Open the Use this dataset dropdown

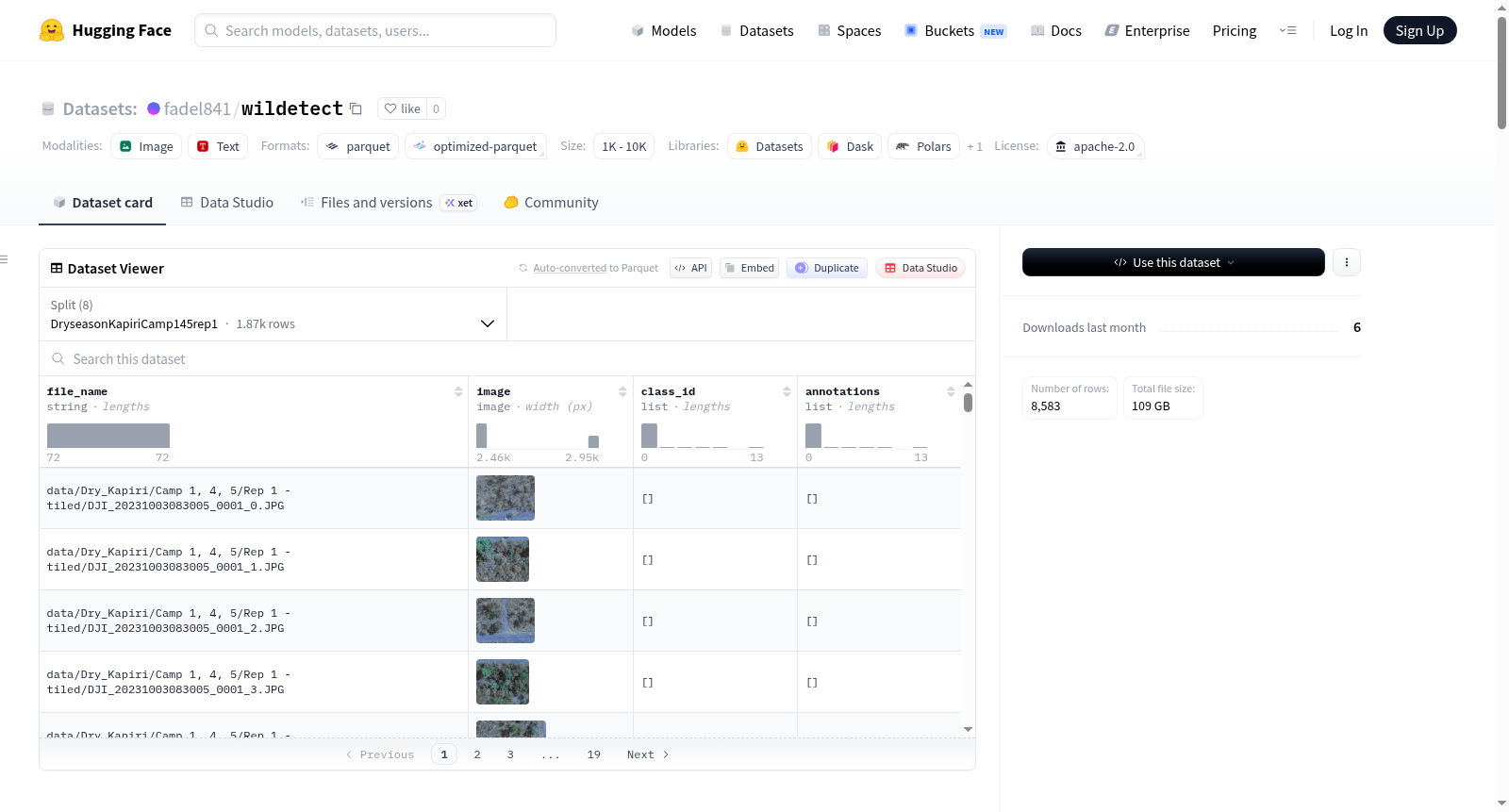pos(1173,262)
